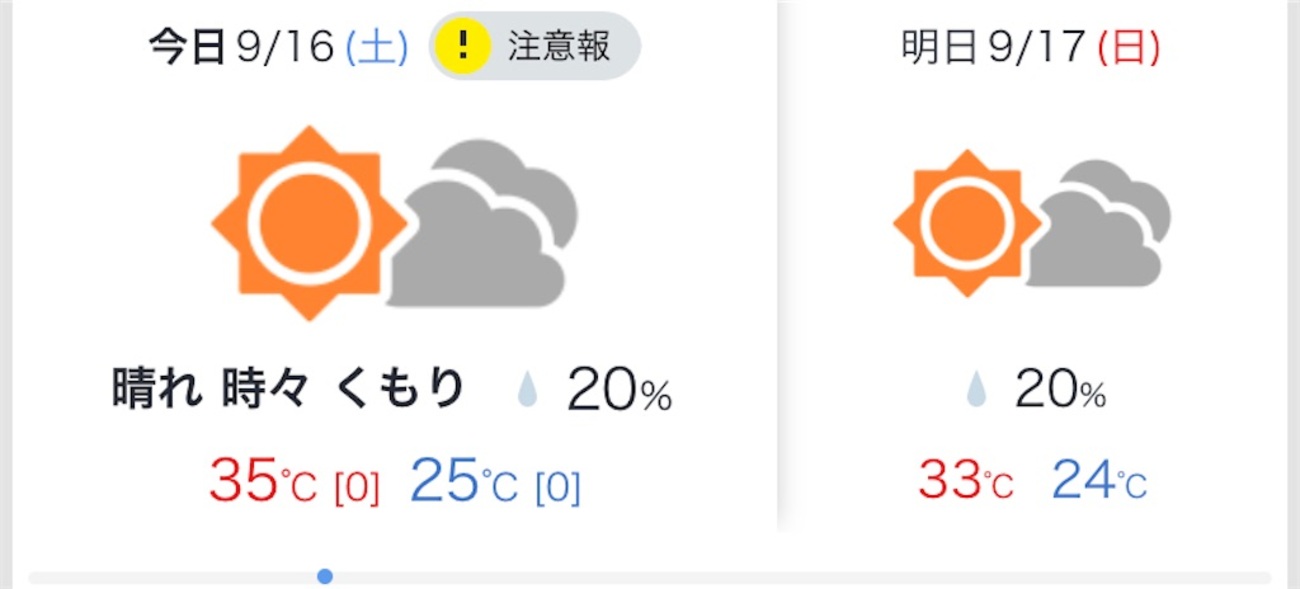Click today's 20% precipitation value
This screenshot has width=1300, height=589.
619,390
